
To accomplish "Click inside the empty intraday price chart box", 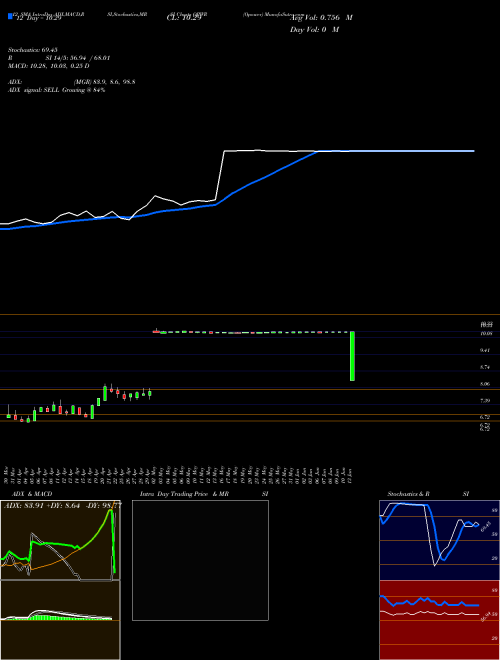I will 200,560.
